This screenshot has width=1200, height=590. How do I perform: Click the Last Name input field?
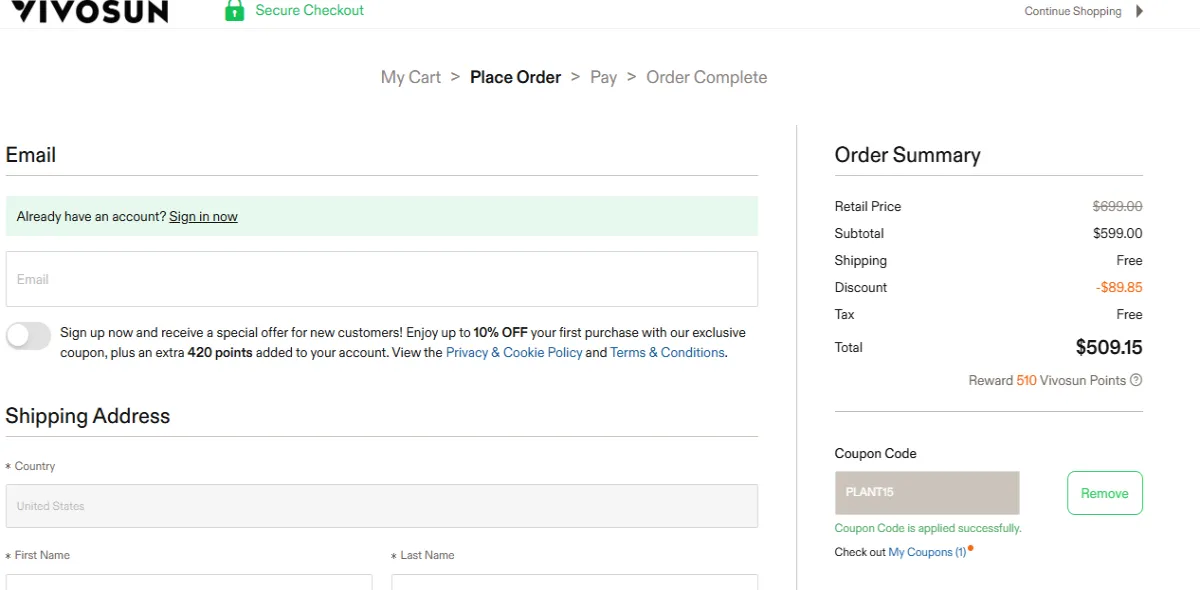(574, 585)
